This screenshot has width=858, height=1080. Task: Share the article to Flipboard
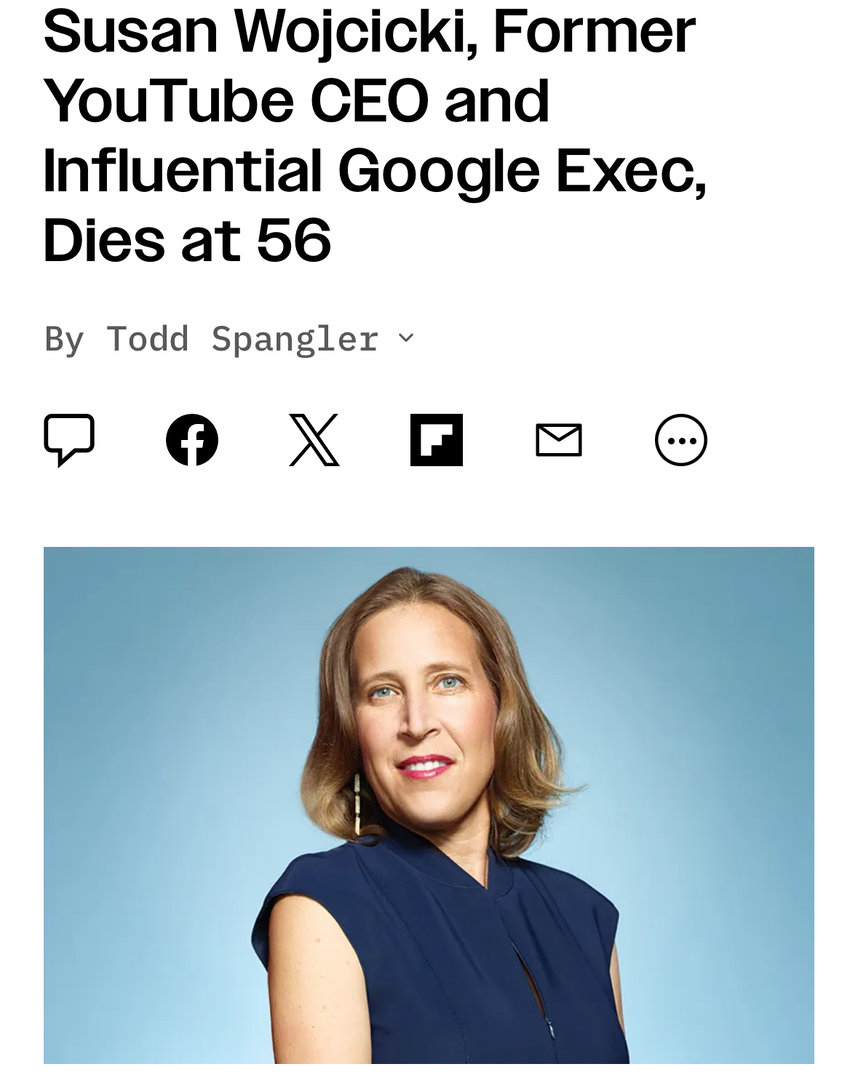[437, 440]
